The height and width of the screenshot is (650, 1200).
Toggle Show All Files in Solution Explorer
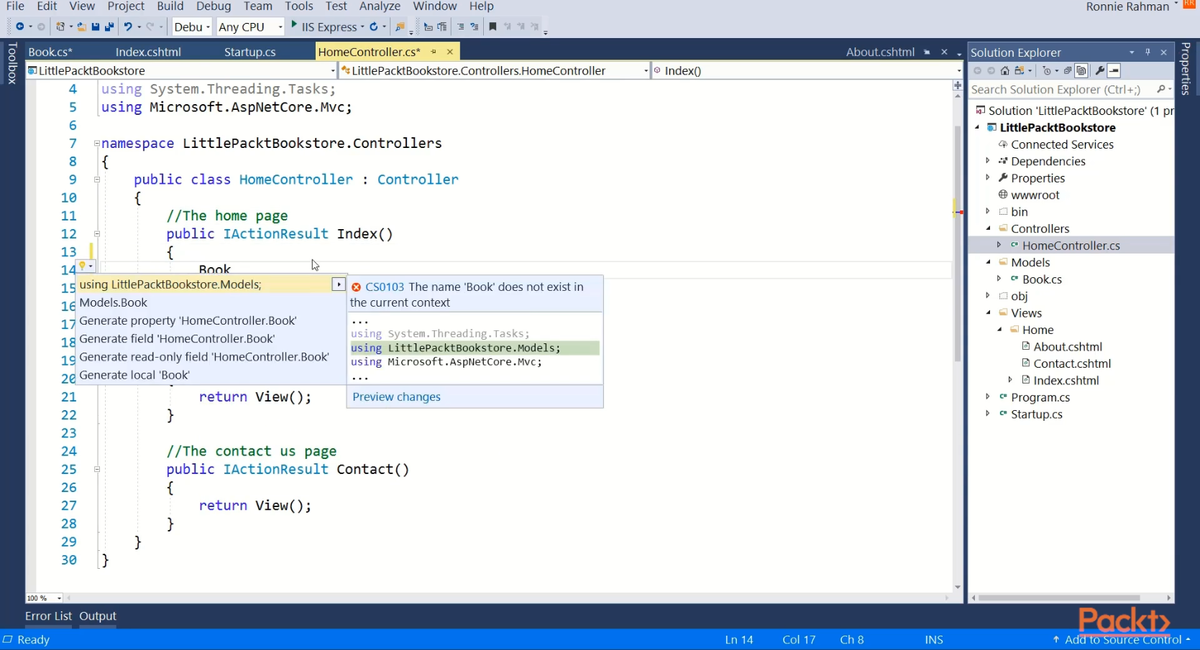click(1080, 71)
